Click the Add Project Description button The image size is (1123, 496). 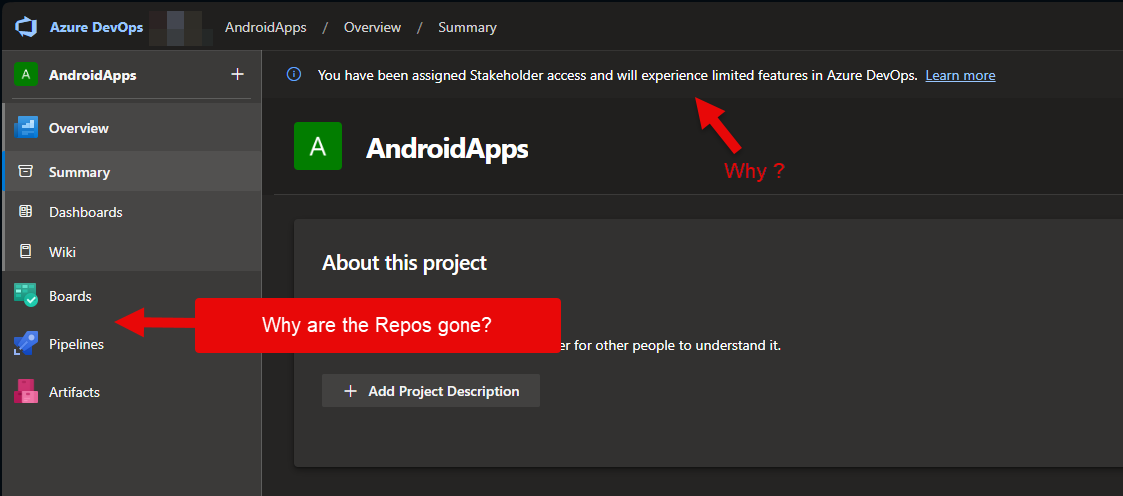(x=430, y=391)
